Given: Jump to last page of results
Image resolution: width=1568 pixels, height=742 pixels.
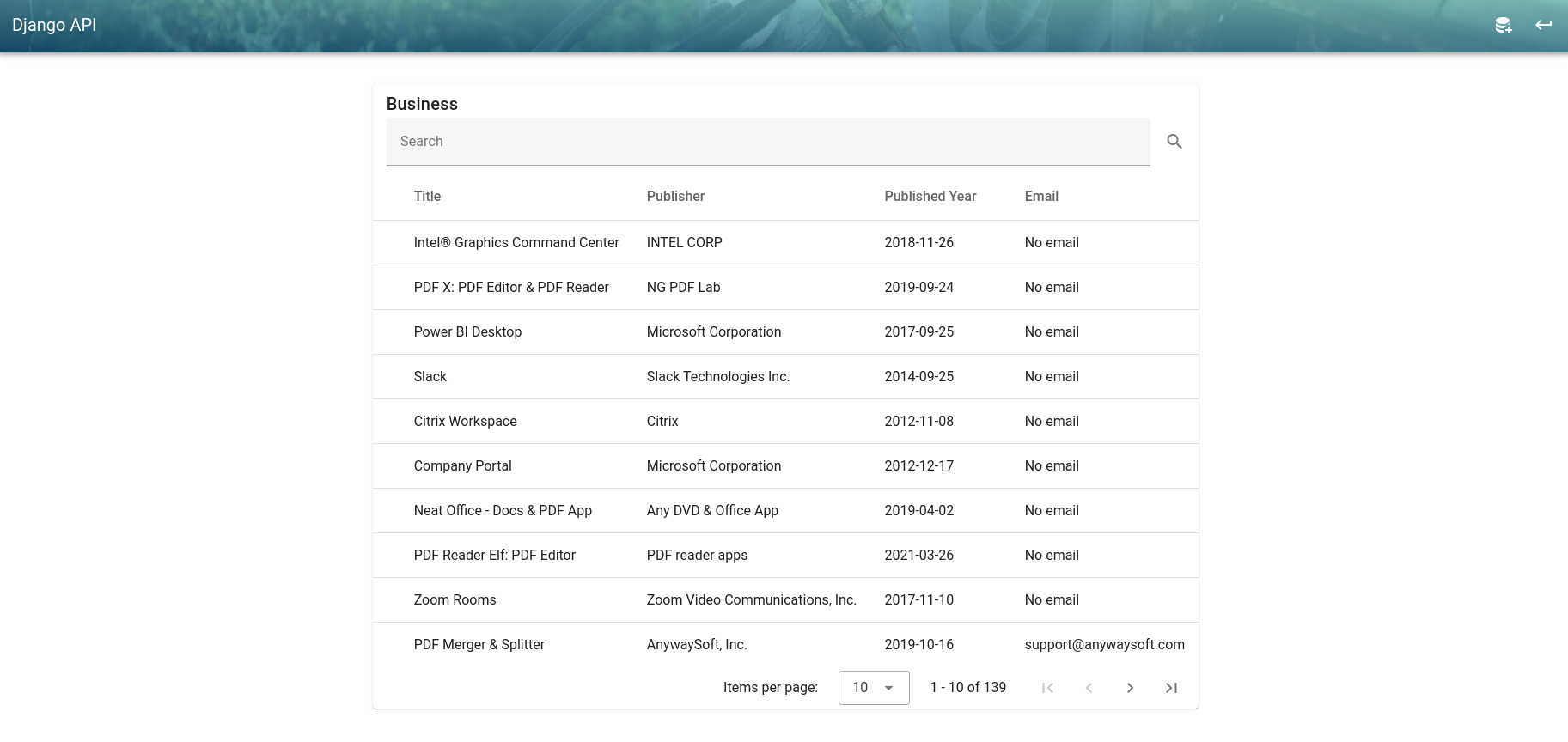Looking at the screenshot, I should pyautogui.click(x=1171, y=688).
